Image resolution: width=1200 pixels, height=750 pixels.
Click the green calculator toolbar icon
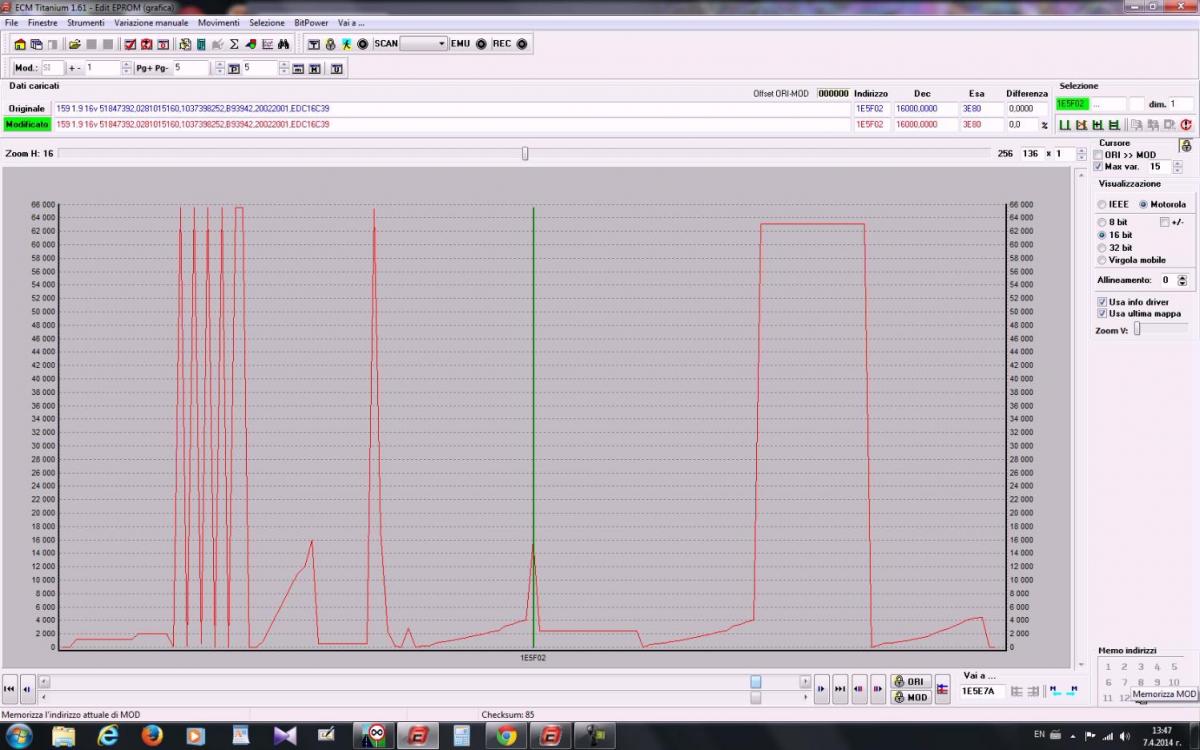point(201,44)
